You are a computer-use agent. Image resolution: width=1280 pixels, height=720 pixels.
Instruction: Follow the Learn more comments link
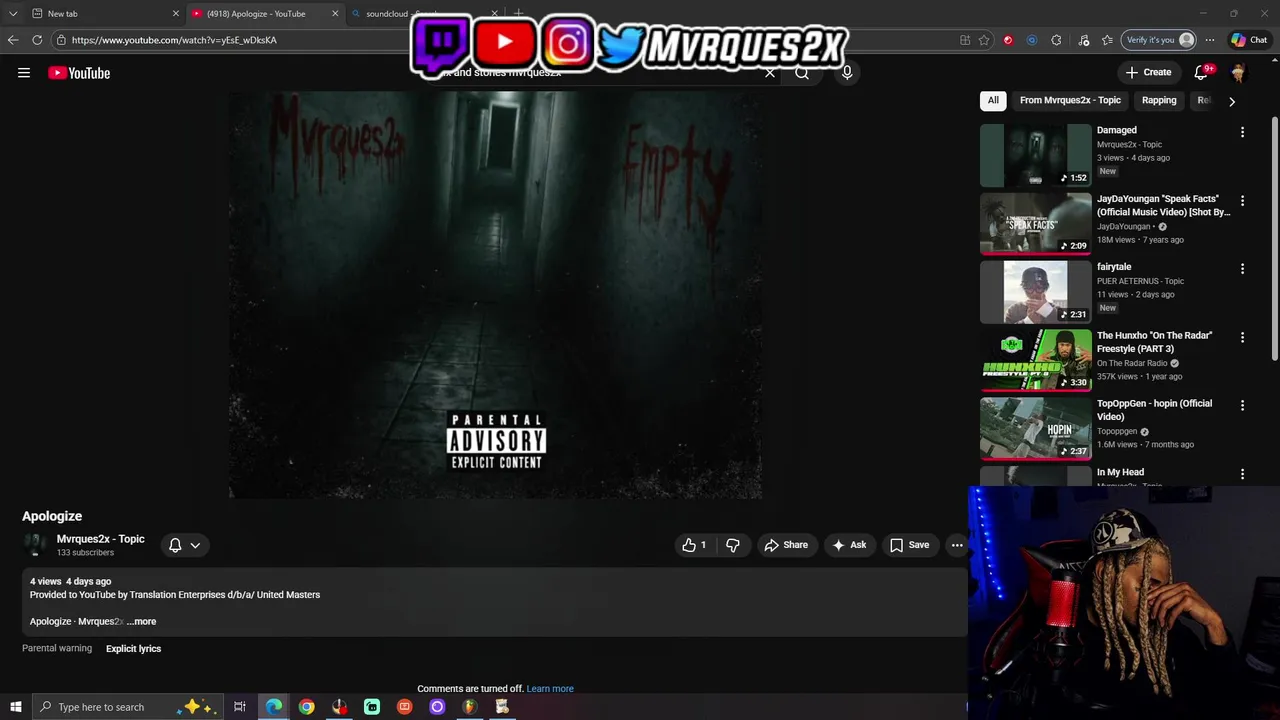(550, 689)
